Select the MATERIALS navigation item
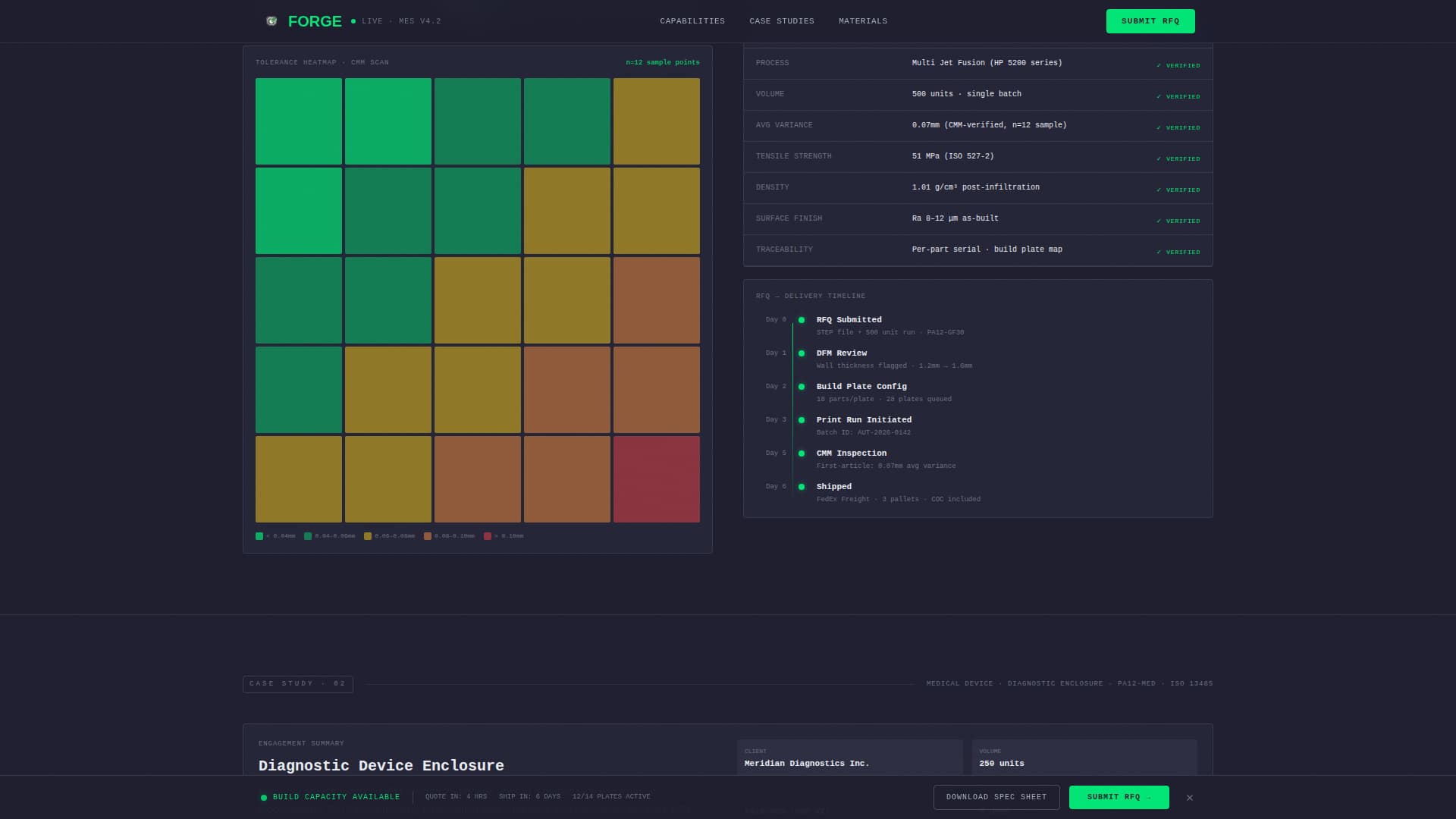Viewport: 1456px width, 819px height. coord(862,21)
